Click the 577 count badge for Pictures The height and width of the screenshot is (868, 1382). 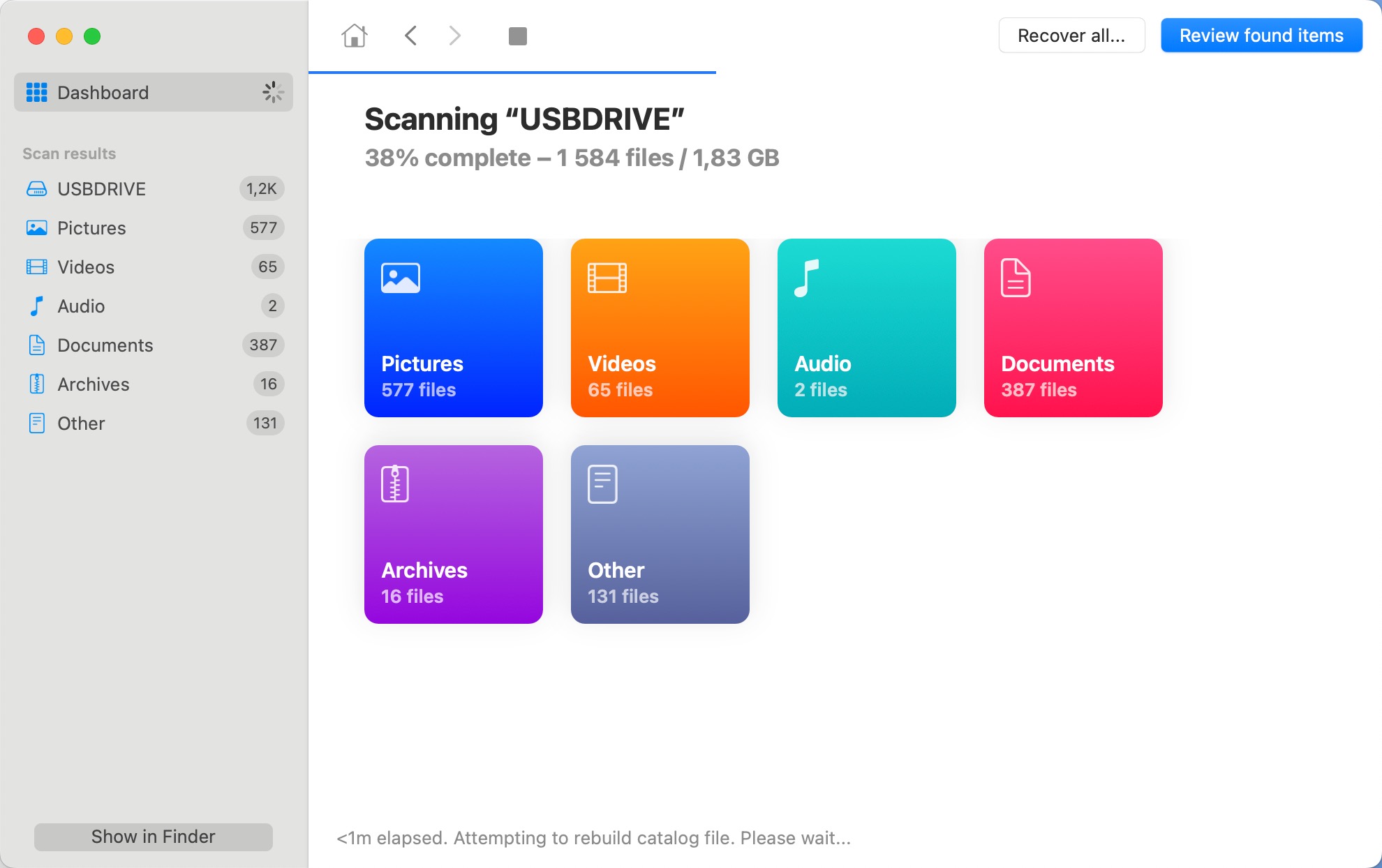coord(263,228)
